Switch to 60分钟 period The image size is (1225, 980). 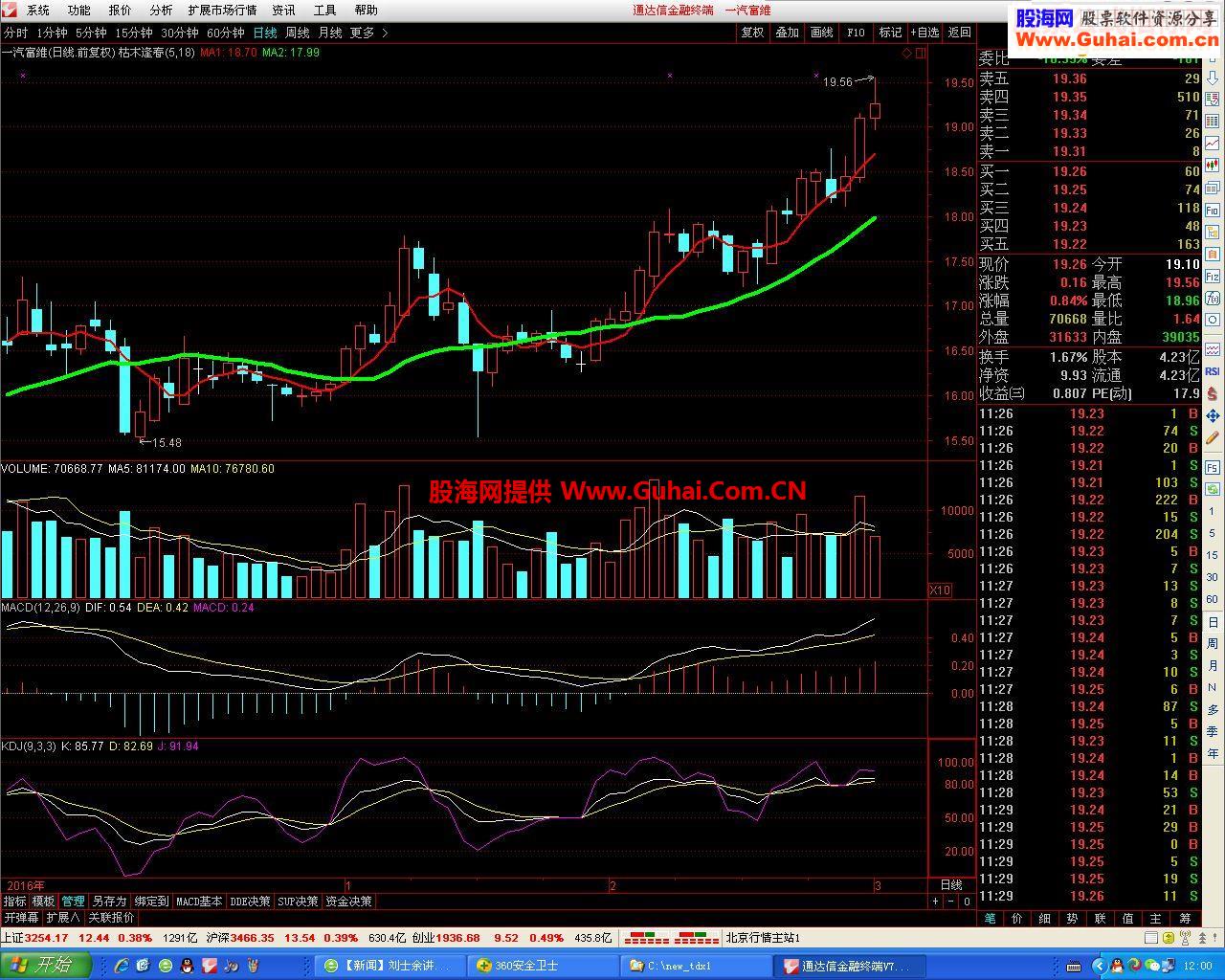(226, 33)
